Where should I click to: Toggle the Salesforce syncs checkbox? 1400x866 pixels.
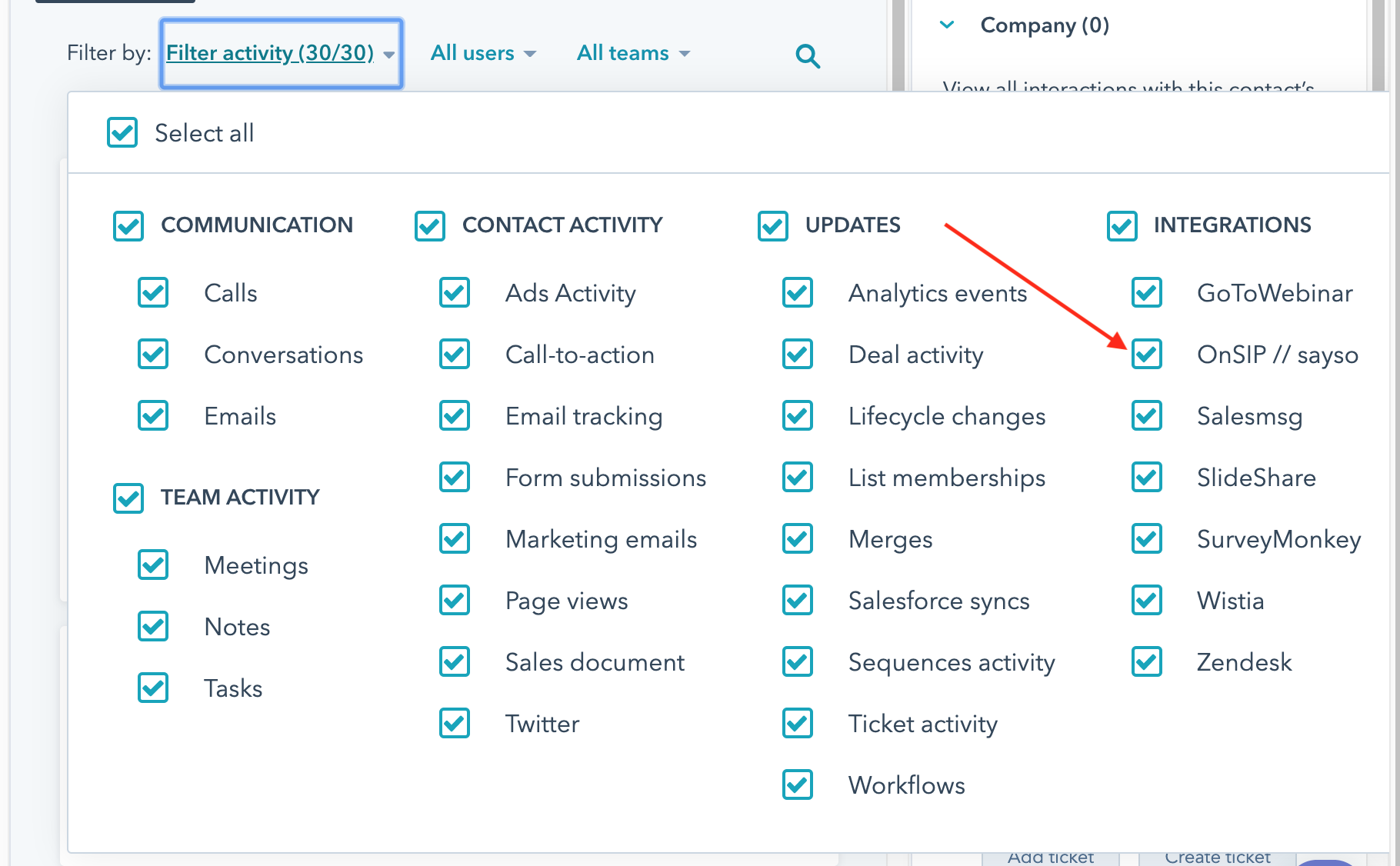[x=798, y=600]
